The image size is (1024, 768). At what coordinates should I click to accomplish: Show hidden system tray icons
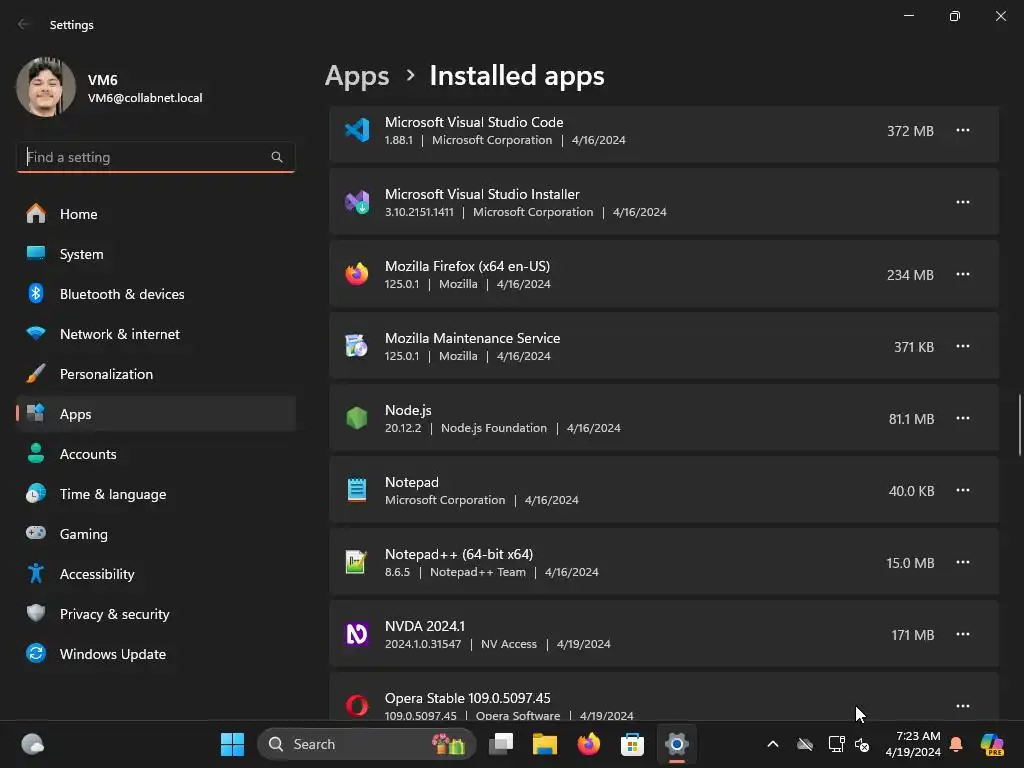click(x=772, y=744)
